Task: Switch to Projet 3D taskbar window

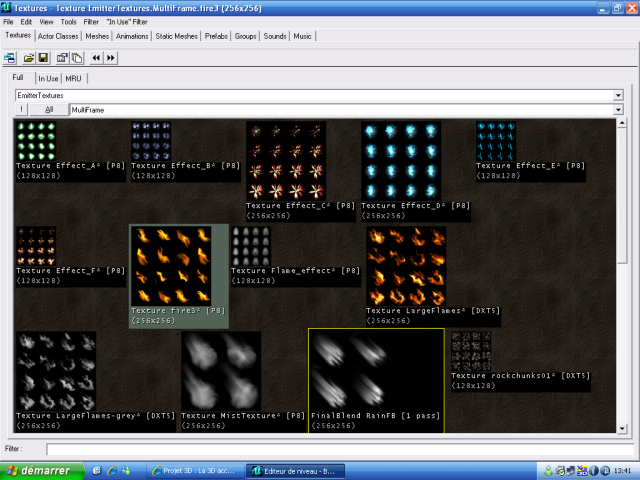Action: coord(194,471)
